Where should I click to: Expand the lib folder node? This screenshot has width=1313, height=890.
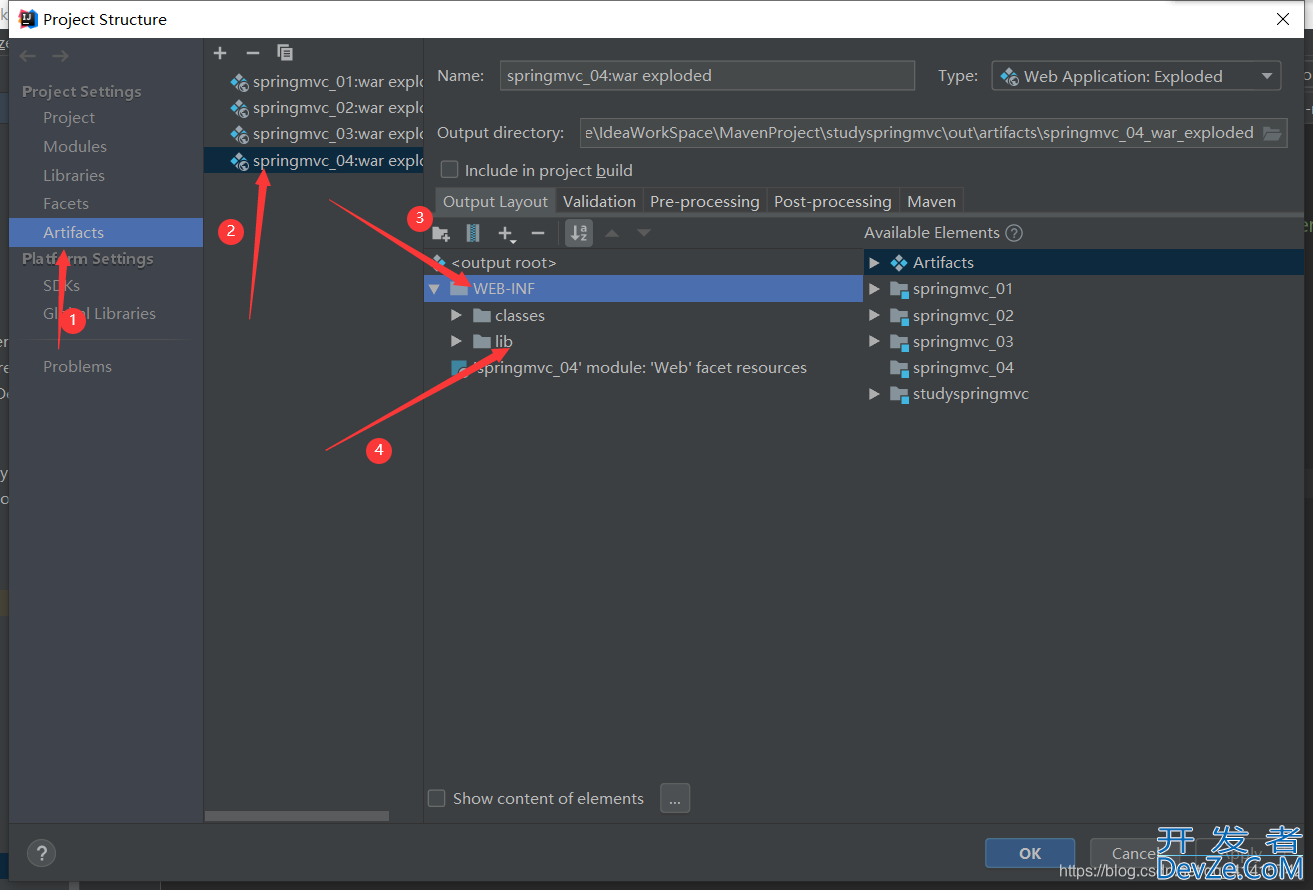[x=456, y=341]
